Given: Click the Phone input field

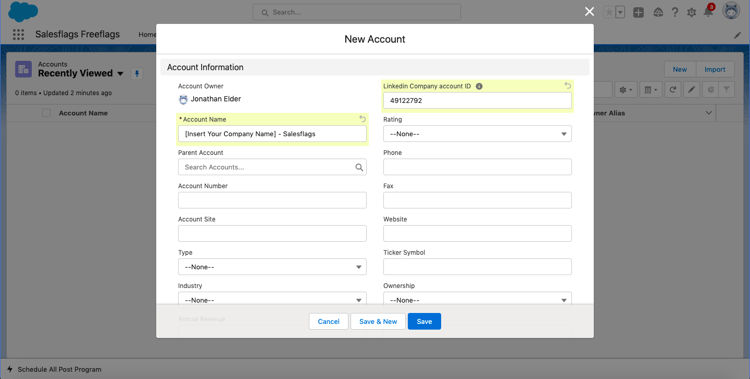Looking at the screenshot, I should 477,167.
